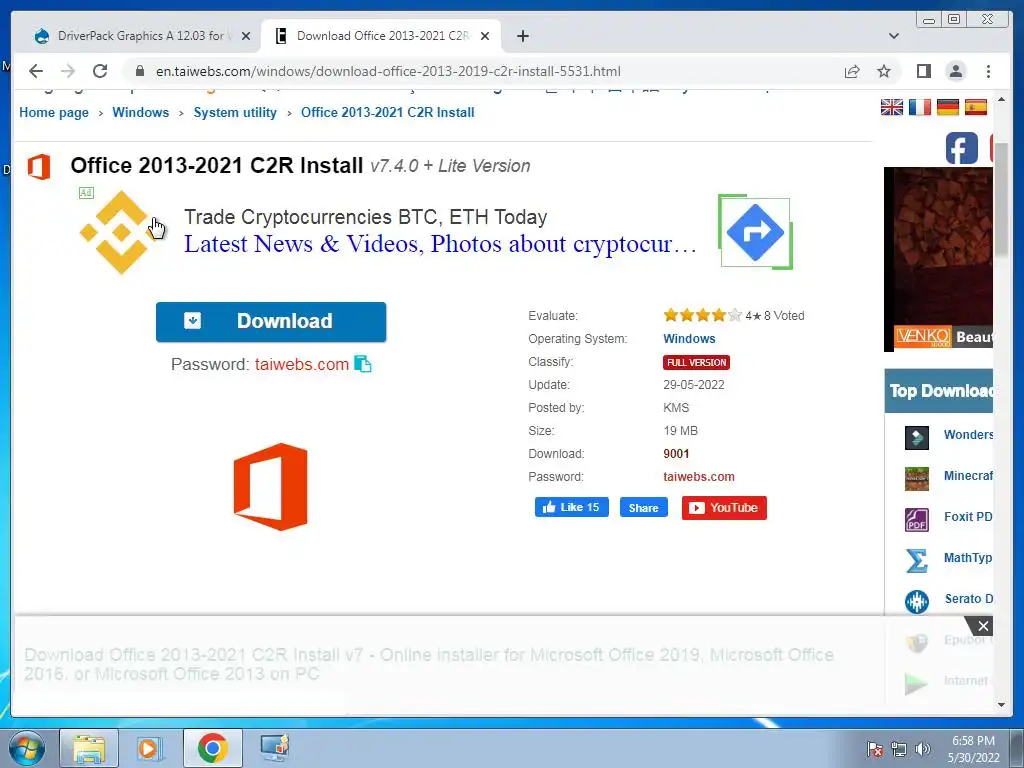The image size is (1024, 768).
Task: Close the Download Office tab
Action: coord(485,36)
